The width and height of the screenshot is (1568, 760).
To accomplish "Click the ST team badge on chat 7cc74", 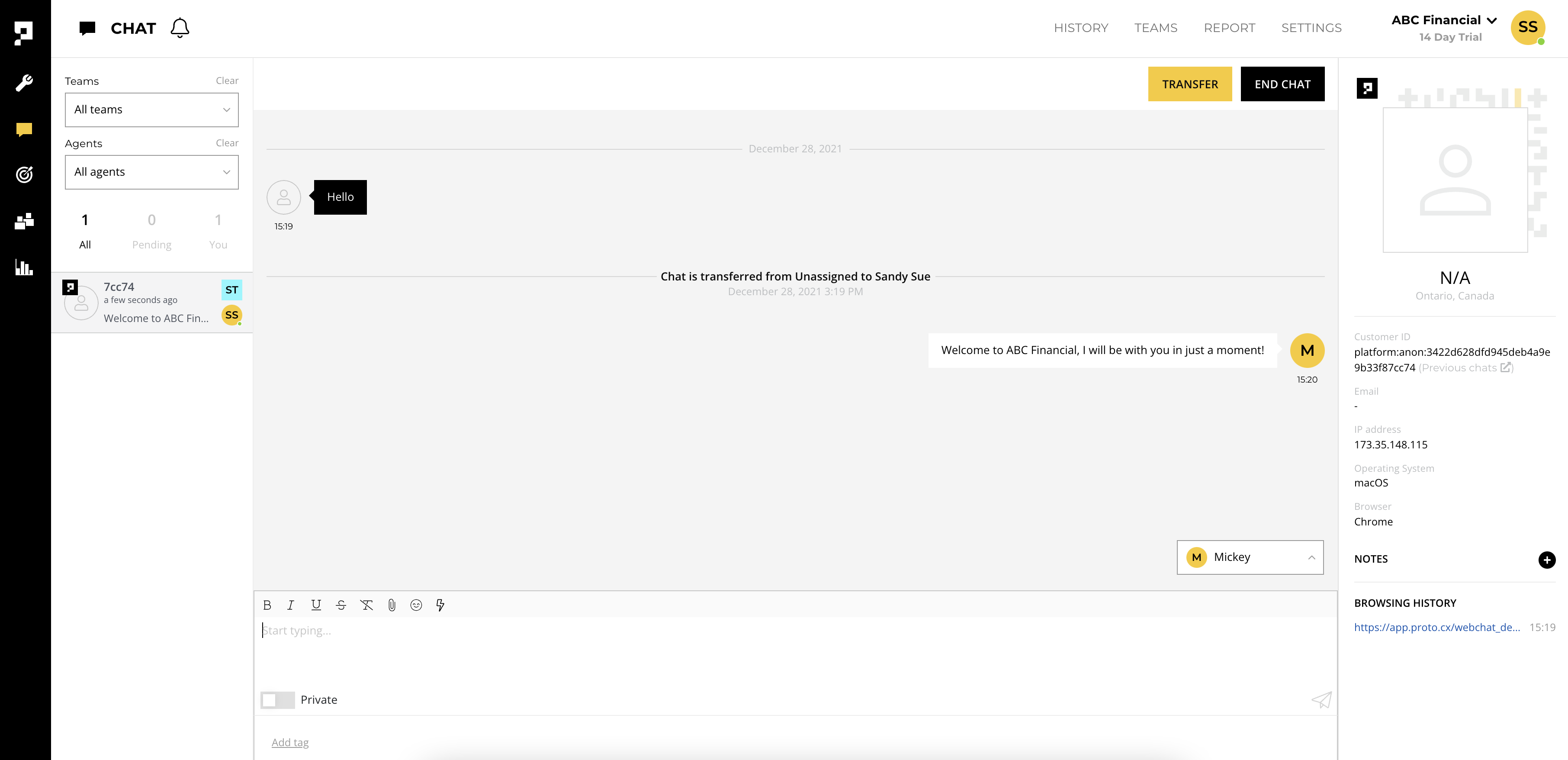I will [232, 290].
